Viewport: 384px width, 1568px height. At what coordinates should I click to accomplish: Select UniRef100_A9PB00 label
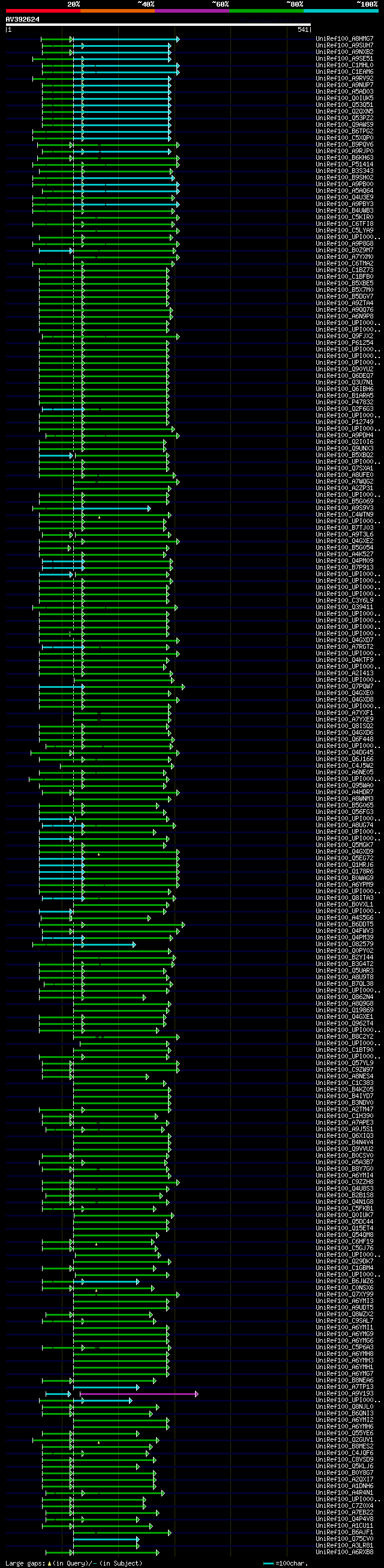click(x=344, y=184)
